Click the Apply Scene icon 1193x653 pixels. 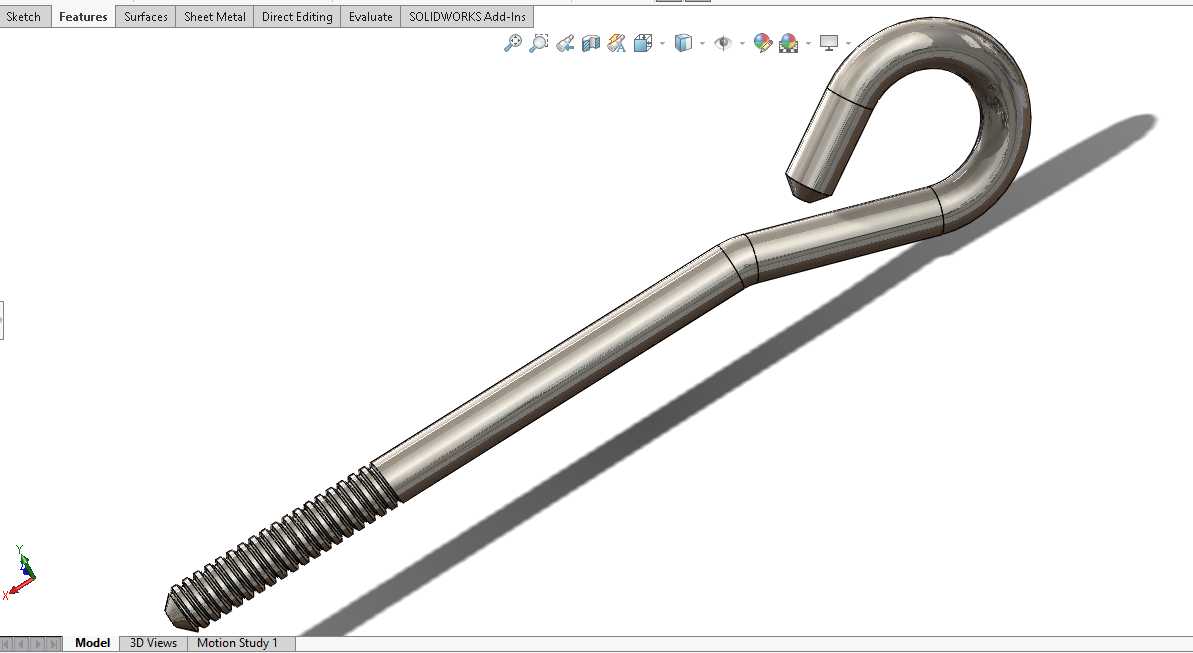pyautogui.click(x=788, y=43)
